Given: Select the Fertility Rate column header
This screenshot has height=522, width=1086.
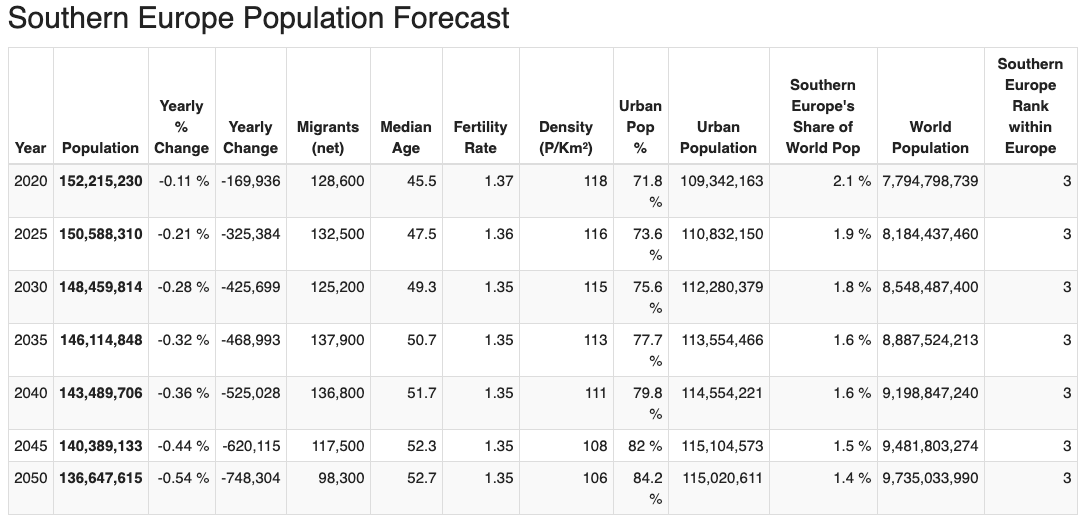Looking at the screenshot, I should click(x=480, y=138).
